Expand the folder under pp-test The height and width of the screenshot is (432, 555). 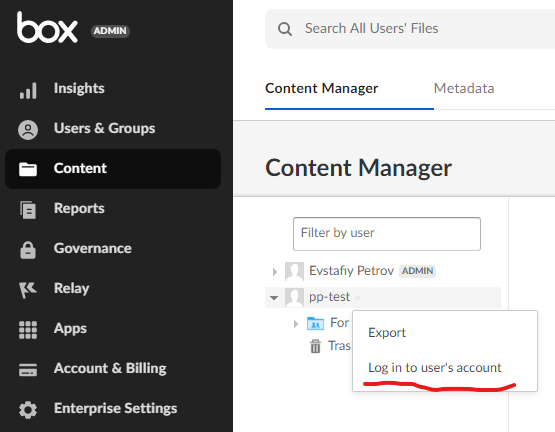click(296, 324)
